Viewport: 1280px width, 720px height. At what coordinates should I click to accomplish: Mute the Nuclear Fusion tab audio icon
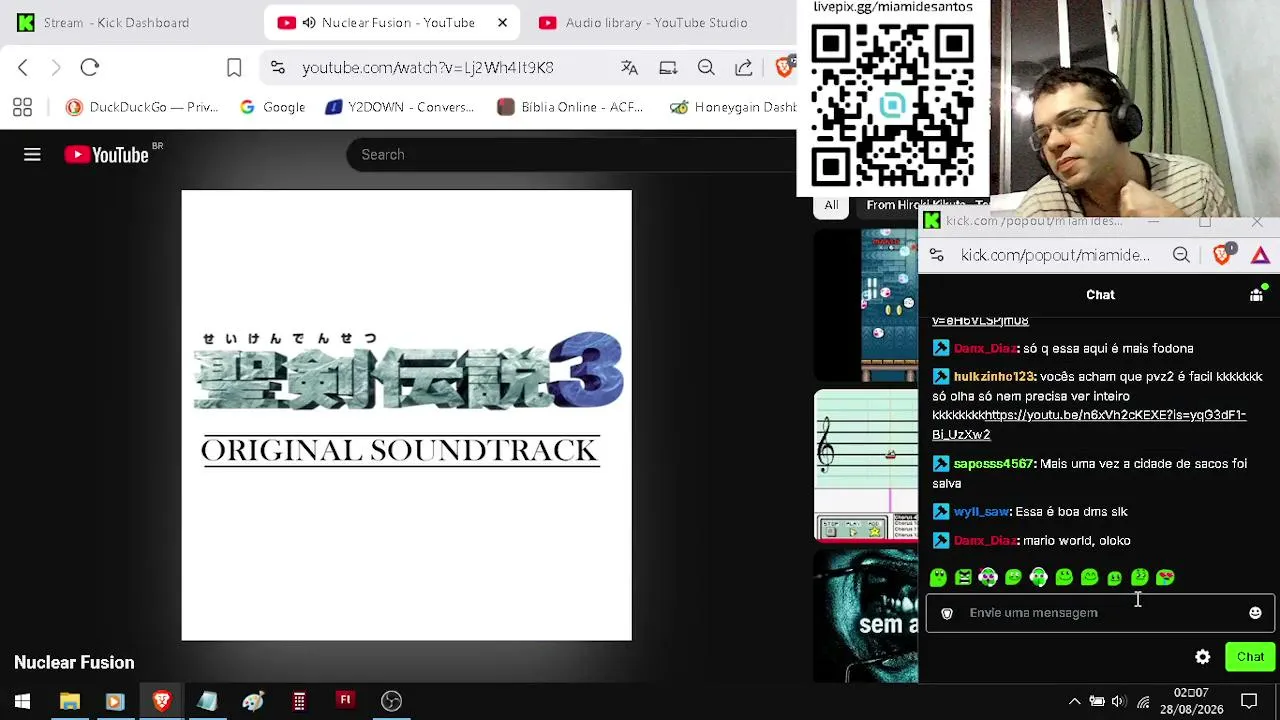309,22
